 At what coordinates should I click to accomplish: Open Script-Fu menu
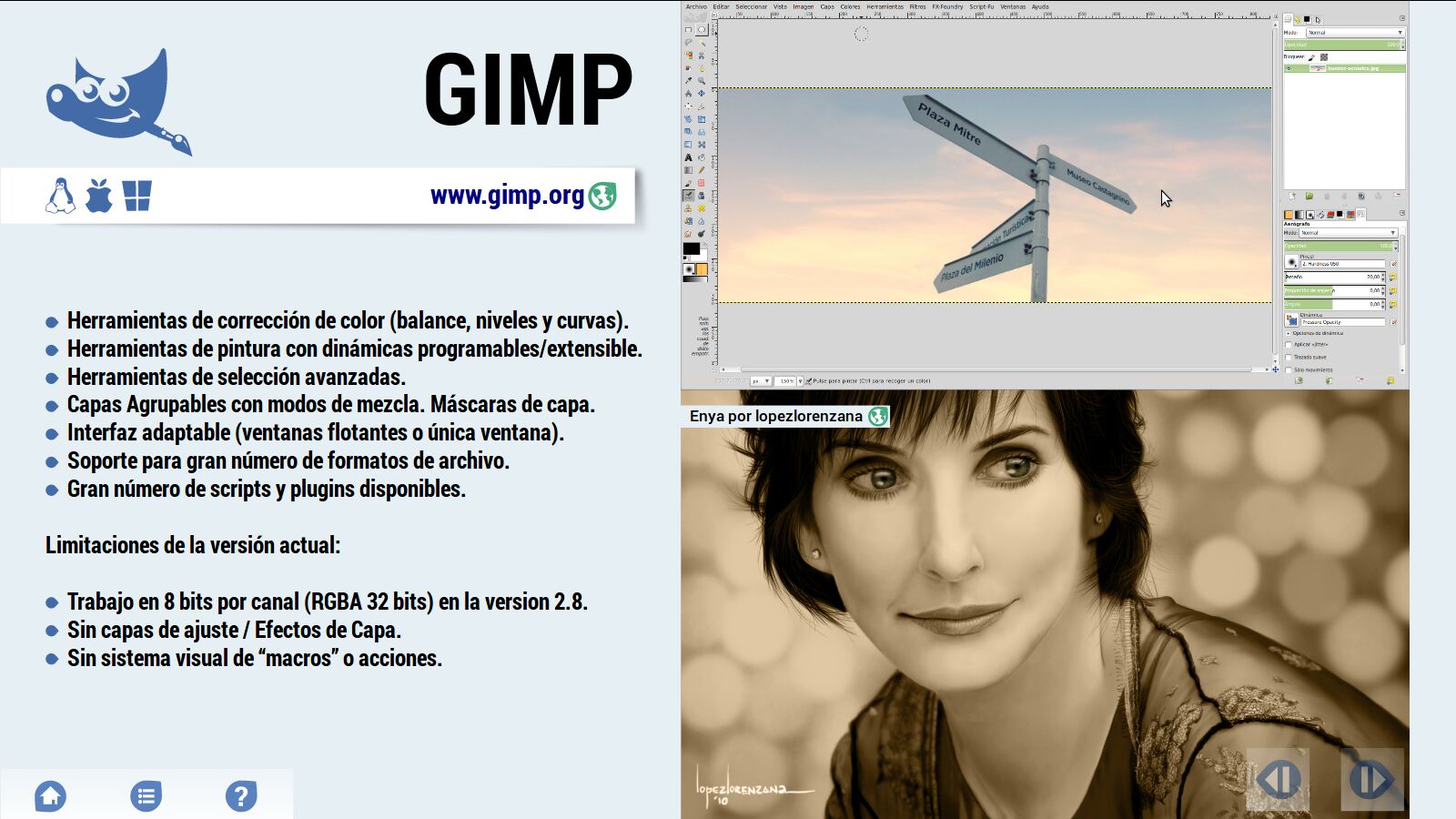(x=982, y=6)
